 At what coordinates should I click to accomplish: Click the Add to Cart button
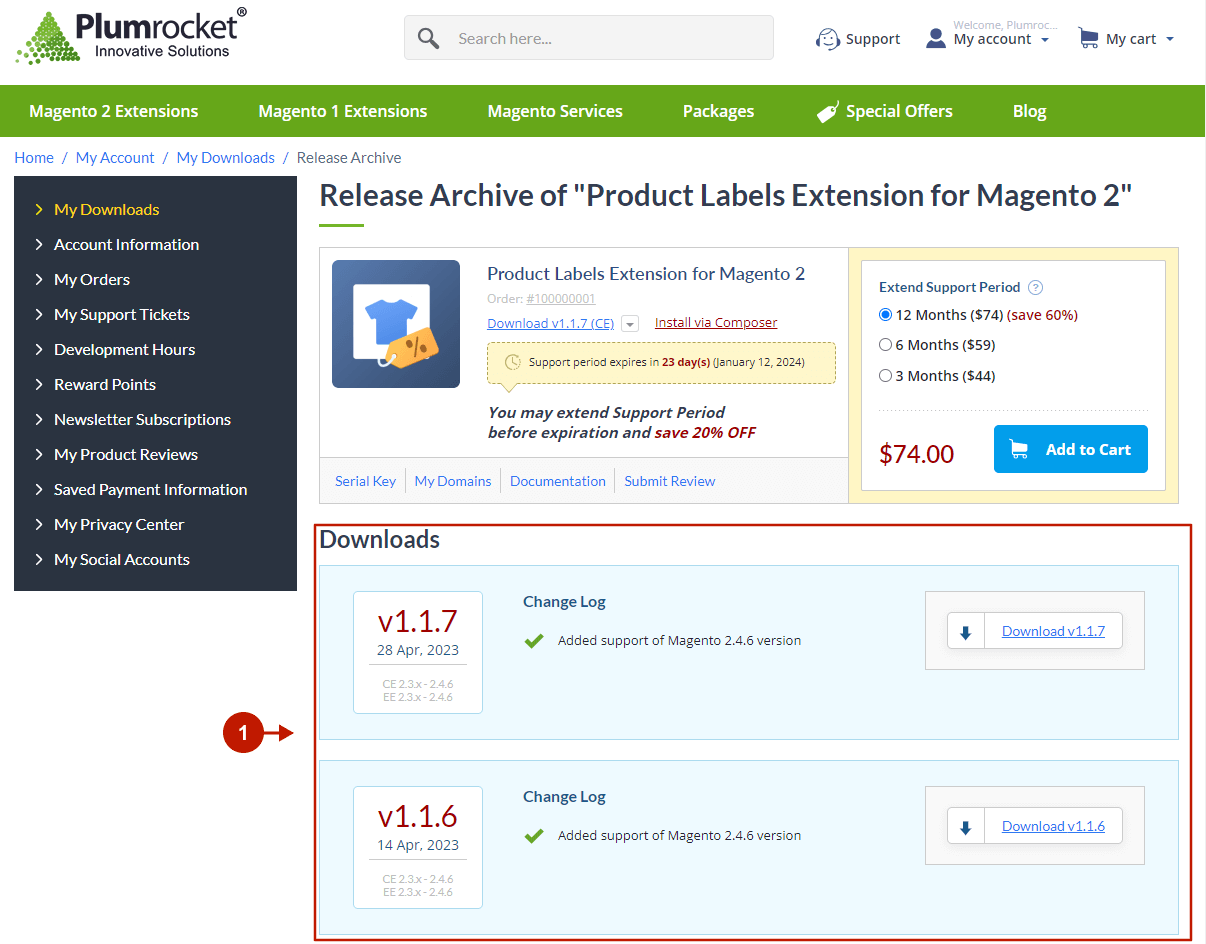[x=1071, y=449]
